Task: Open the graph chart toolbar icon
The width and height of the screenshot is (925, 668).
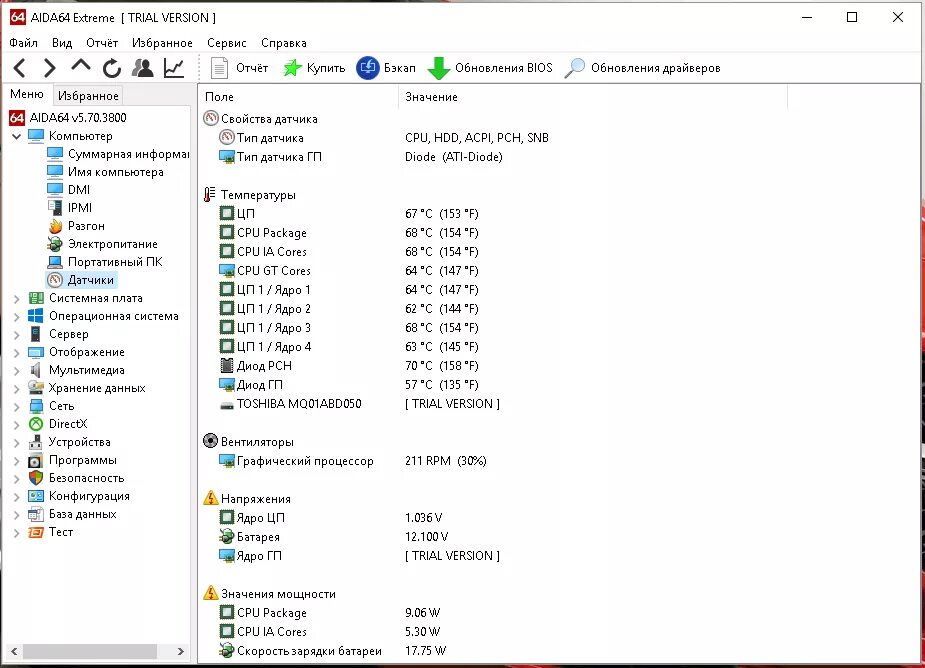Action: [174, 68]
